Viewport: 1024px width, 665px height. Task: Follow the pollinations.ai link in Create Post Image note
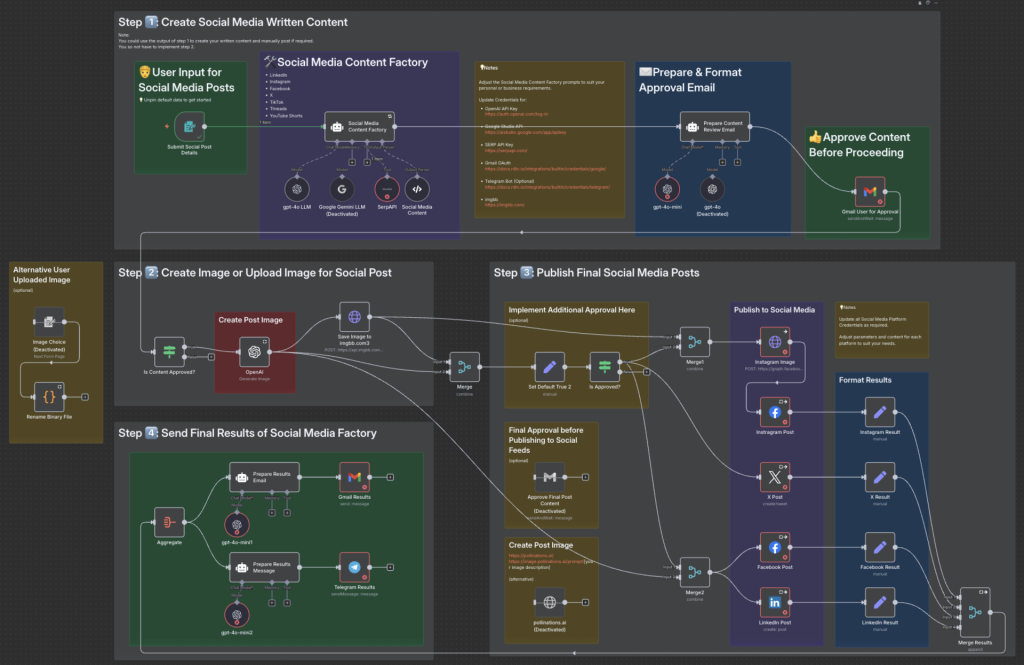pyautogui.click(x=530, y=554)
